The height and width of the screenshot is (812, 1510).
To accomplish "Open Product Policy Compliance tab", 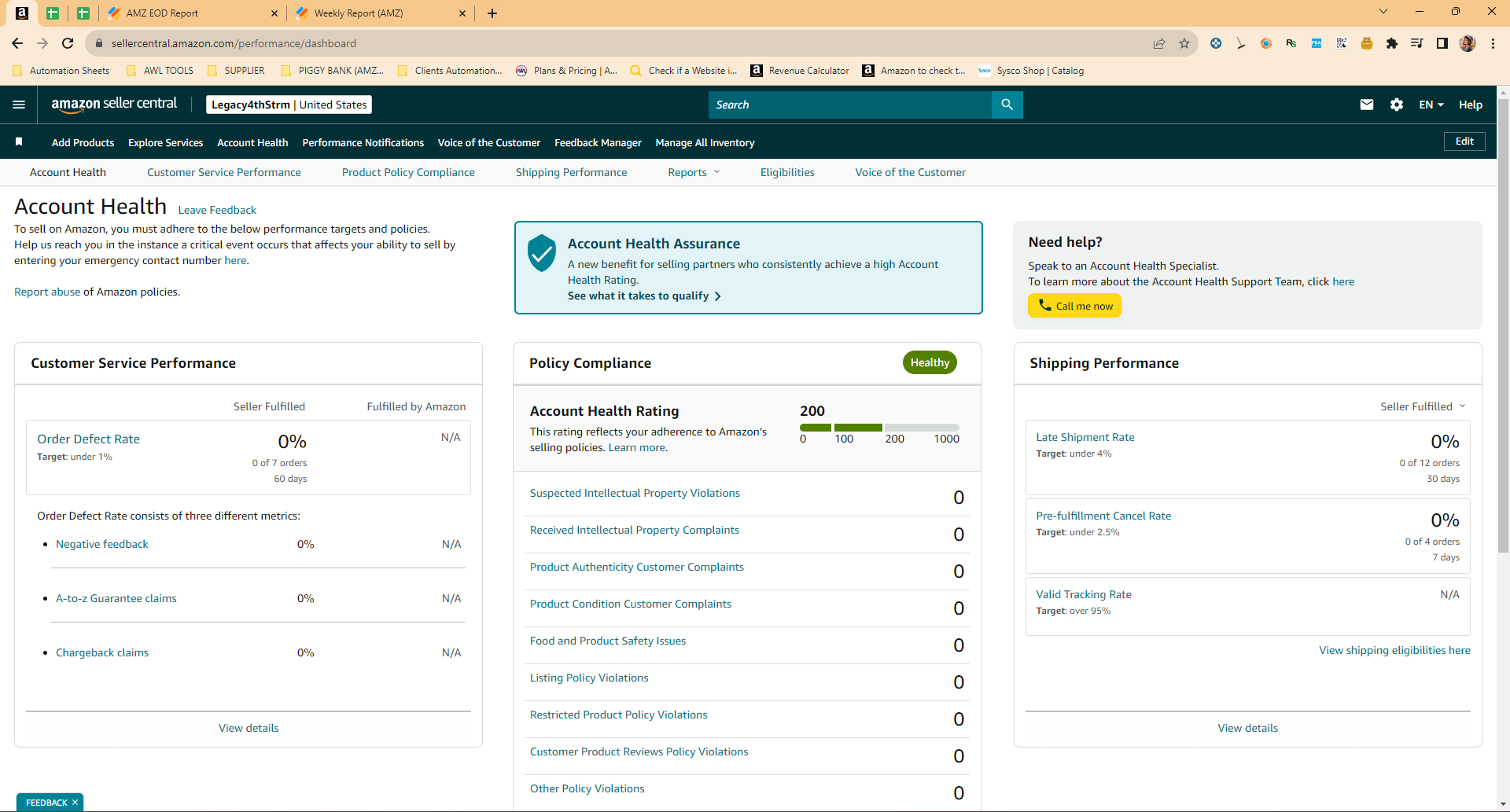I will coord(408,172).
